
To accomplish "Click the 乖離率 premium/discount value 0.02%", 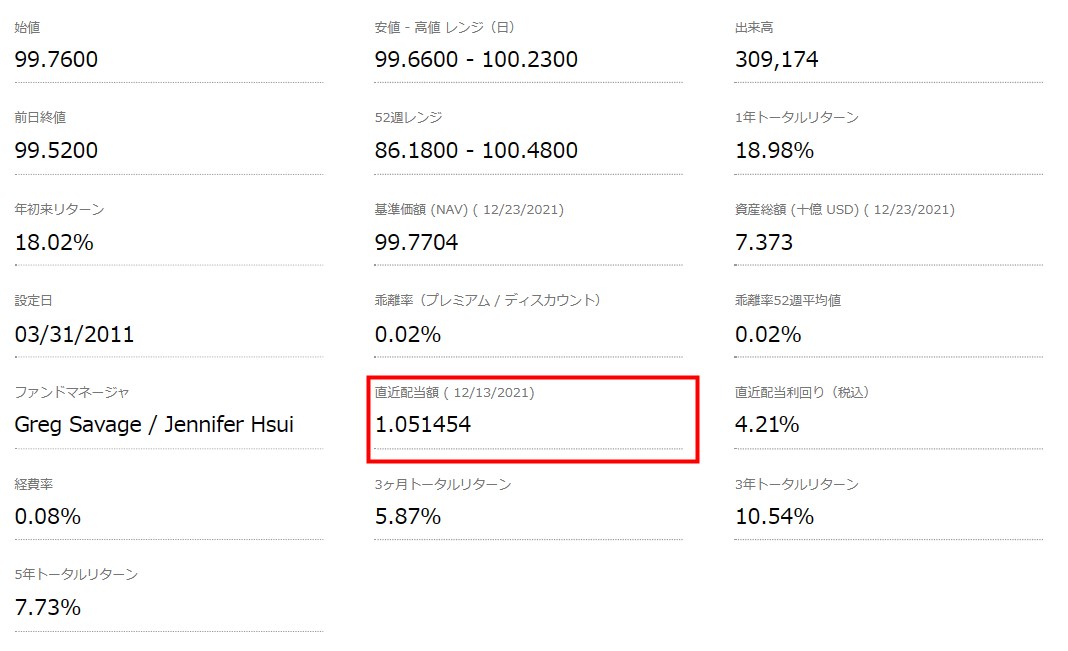I will pos(408,334).
